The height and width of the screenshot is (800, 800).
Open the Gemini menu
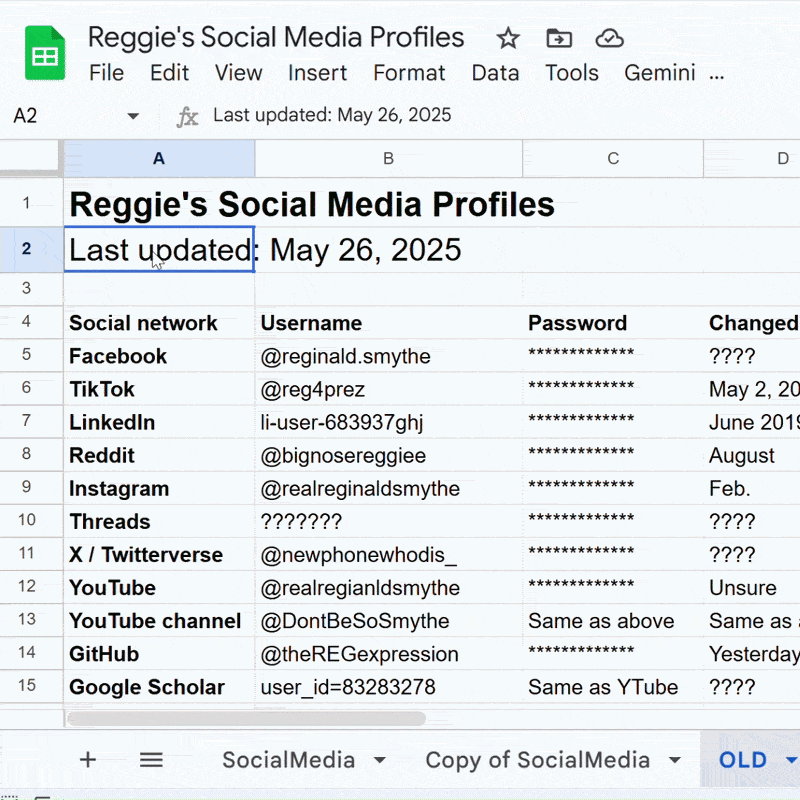[x=660, y=73]
